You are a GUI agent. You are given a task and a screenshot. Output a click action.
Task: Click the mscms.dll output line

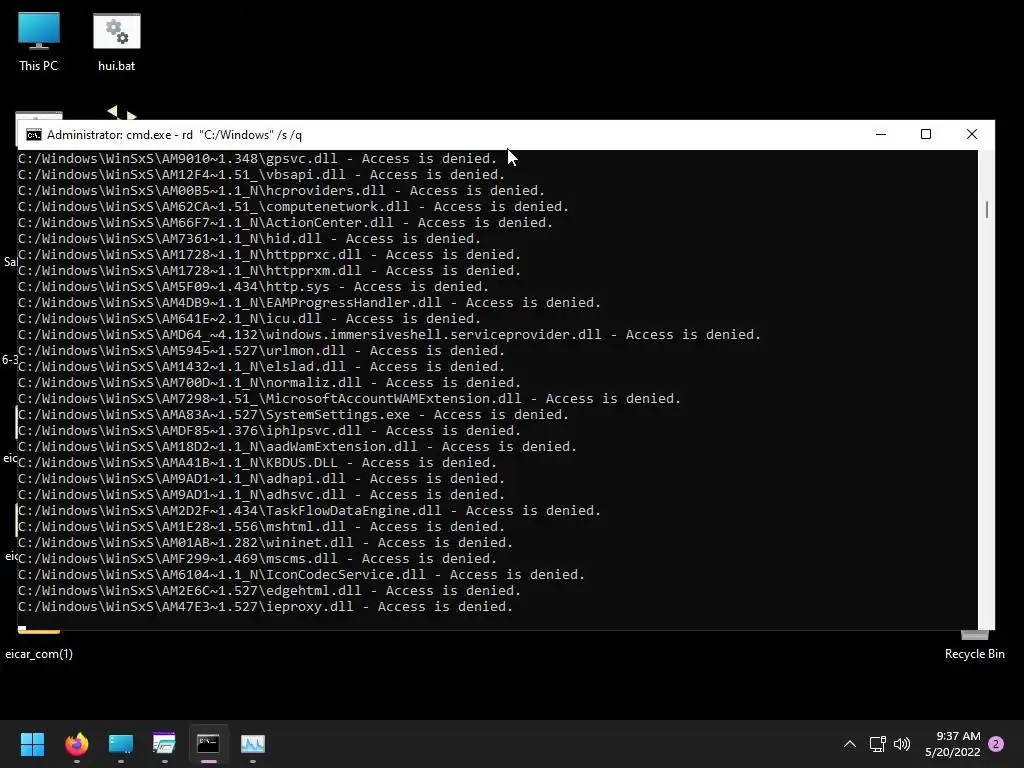tap(257, 558)
